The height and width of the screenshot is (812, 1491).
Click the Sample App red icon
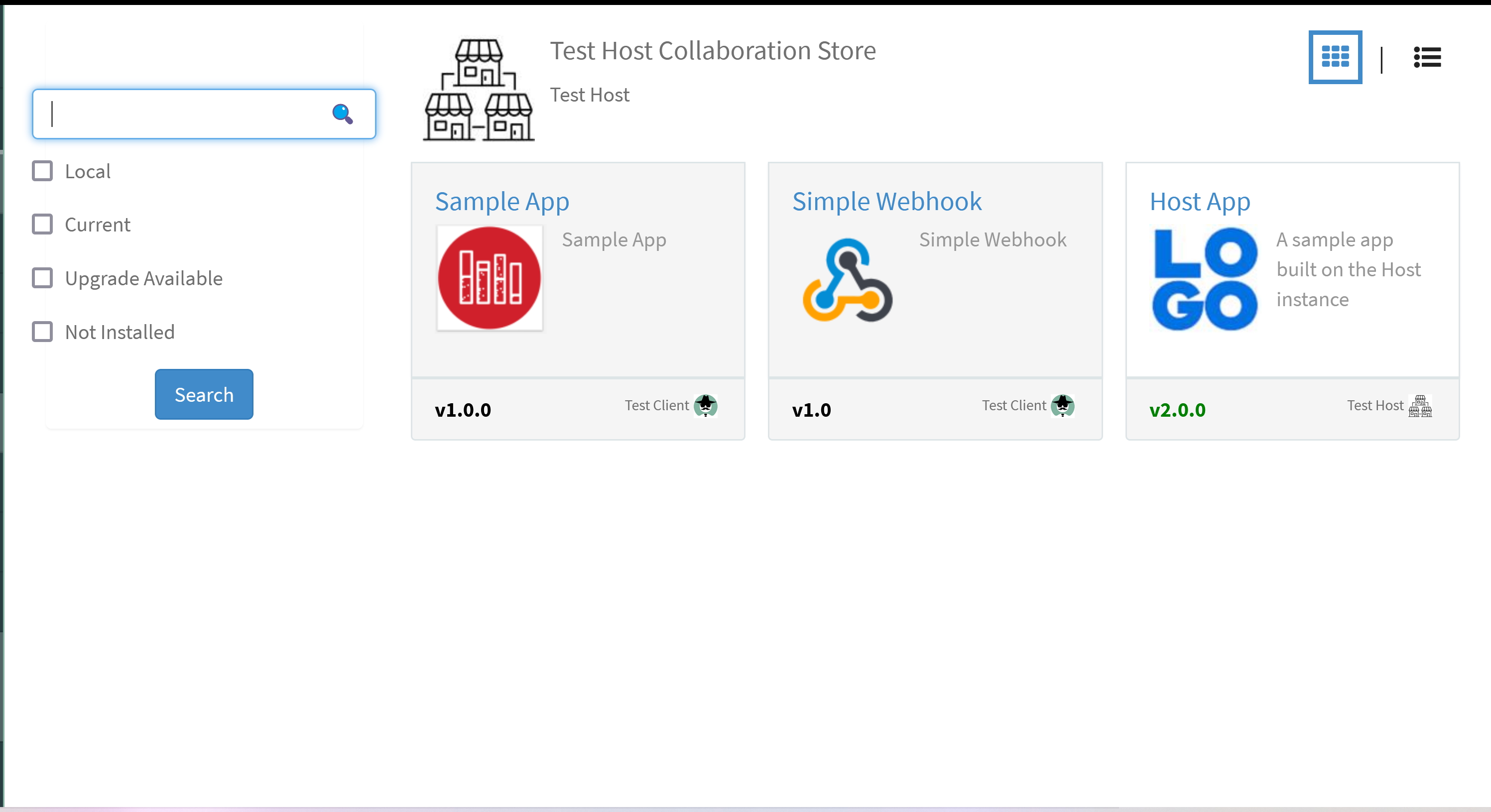pyautogui.click(x=489, y=278)
